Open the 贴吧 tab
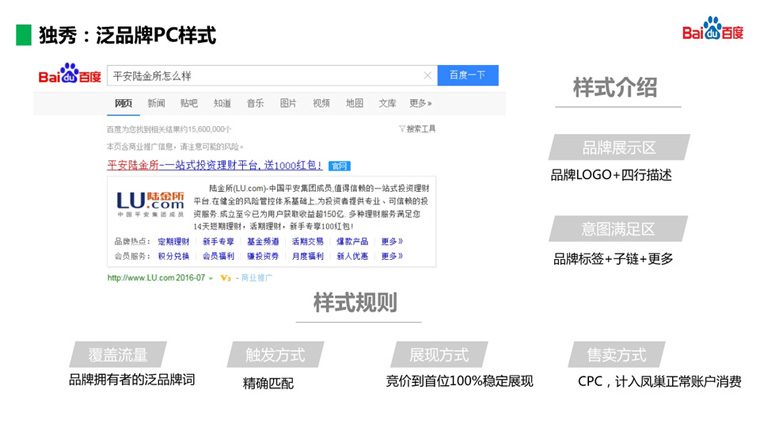The height and width of the screenshot is (428, 760). tap(189, 103)
